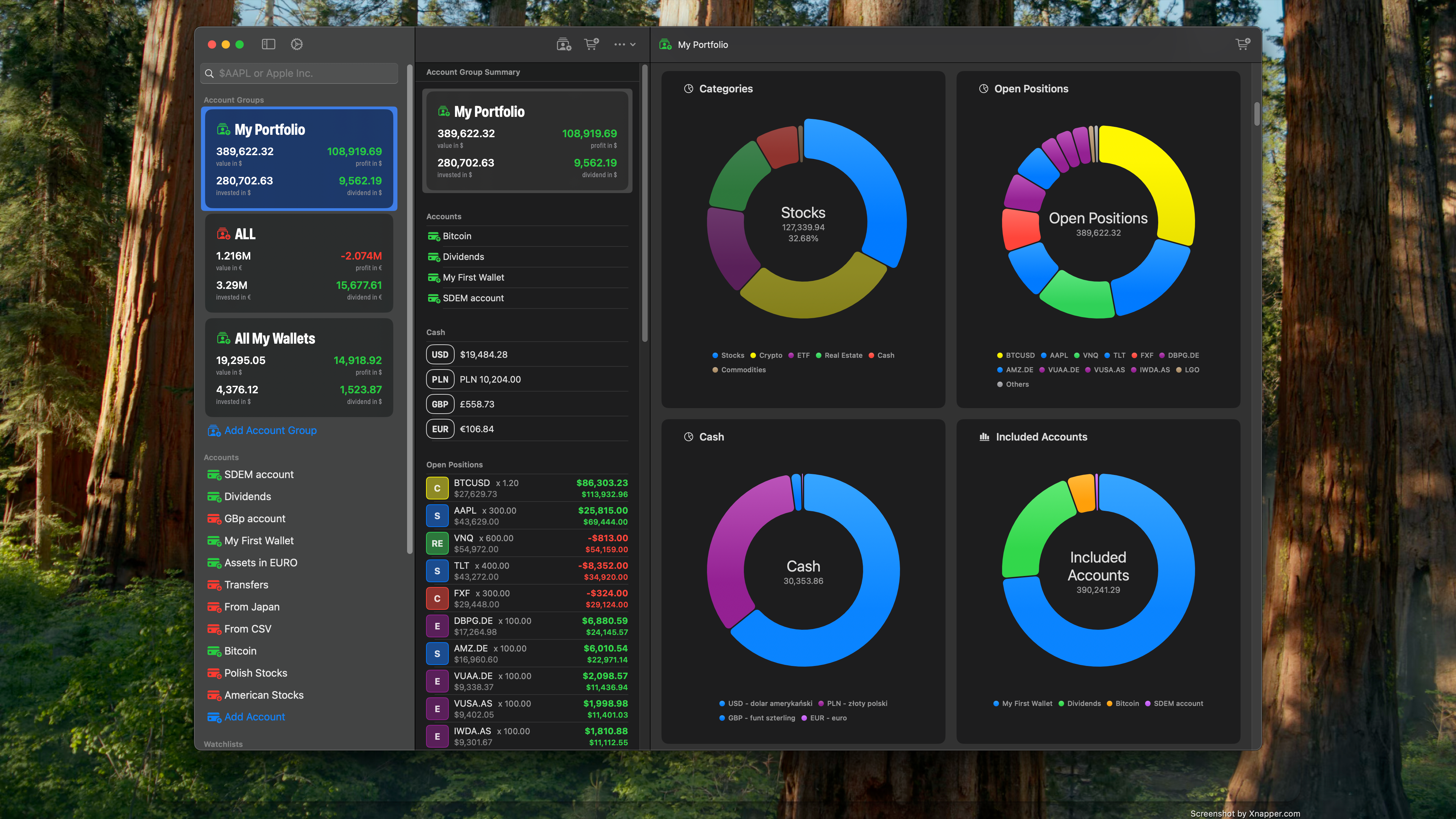
Task: Select the ALL account group
Action: coord(299,263)
